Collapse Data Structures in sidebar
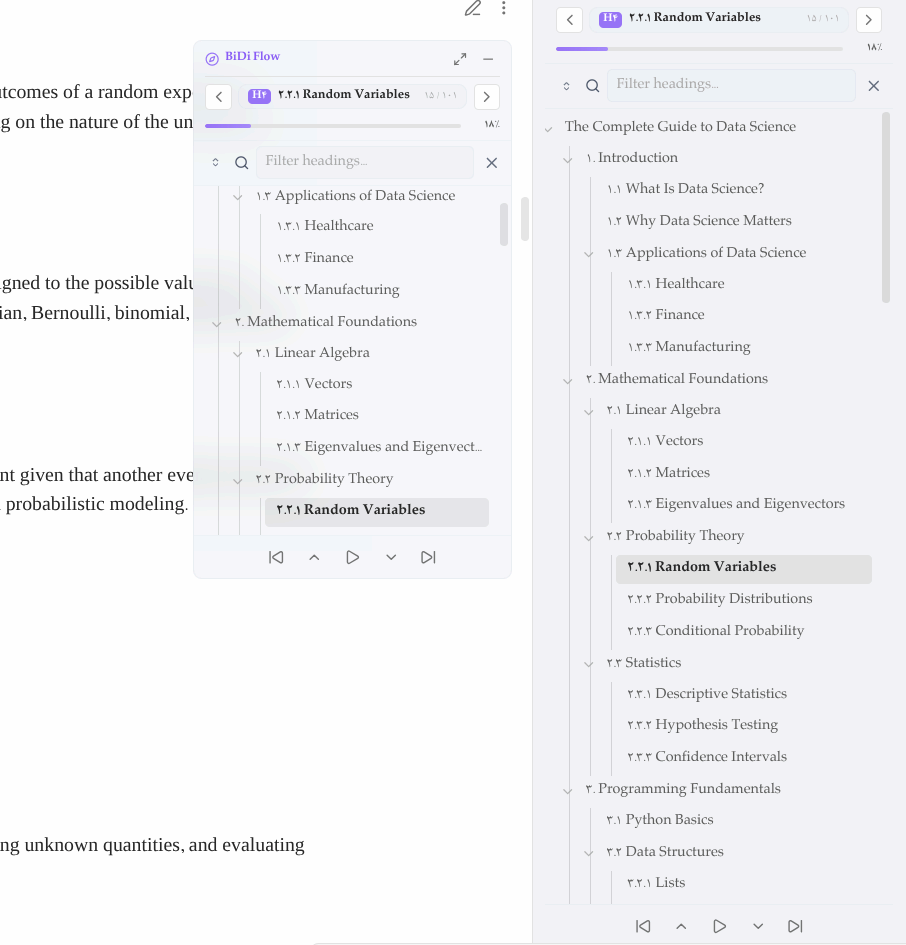906x945 pixels. point(589,853)
